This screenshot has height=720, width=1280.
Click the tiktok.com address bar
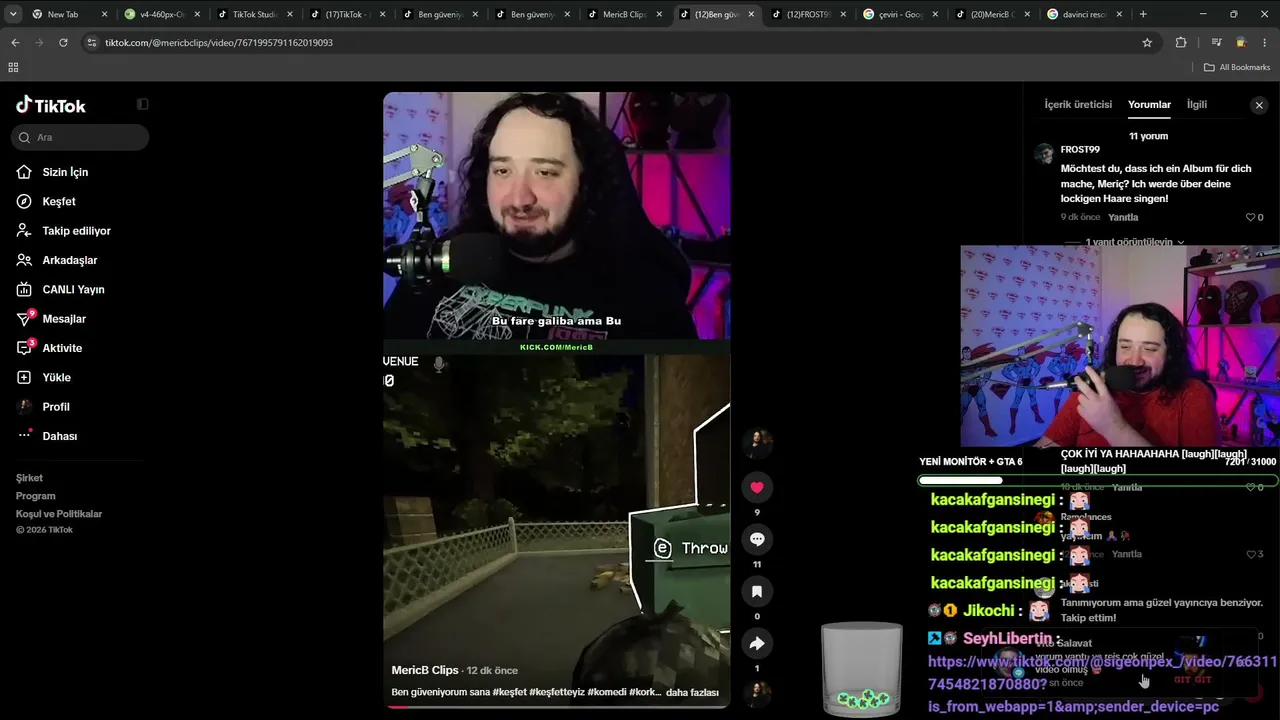click(620, 43)
